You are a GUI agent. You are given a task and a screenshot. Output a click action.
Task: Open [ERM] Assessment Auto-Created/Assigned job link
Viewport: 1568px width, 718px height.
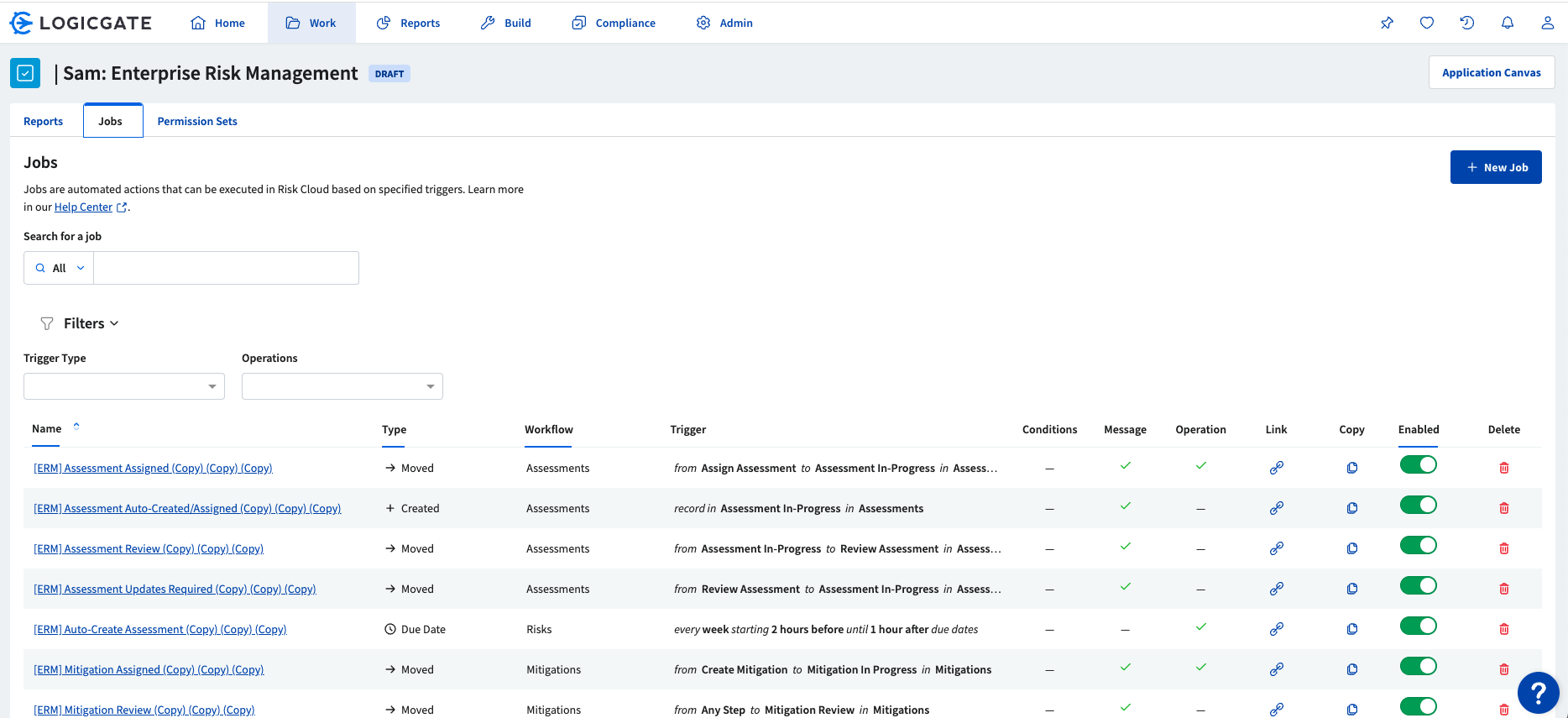point(187,508)
